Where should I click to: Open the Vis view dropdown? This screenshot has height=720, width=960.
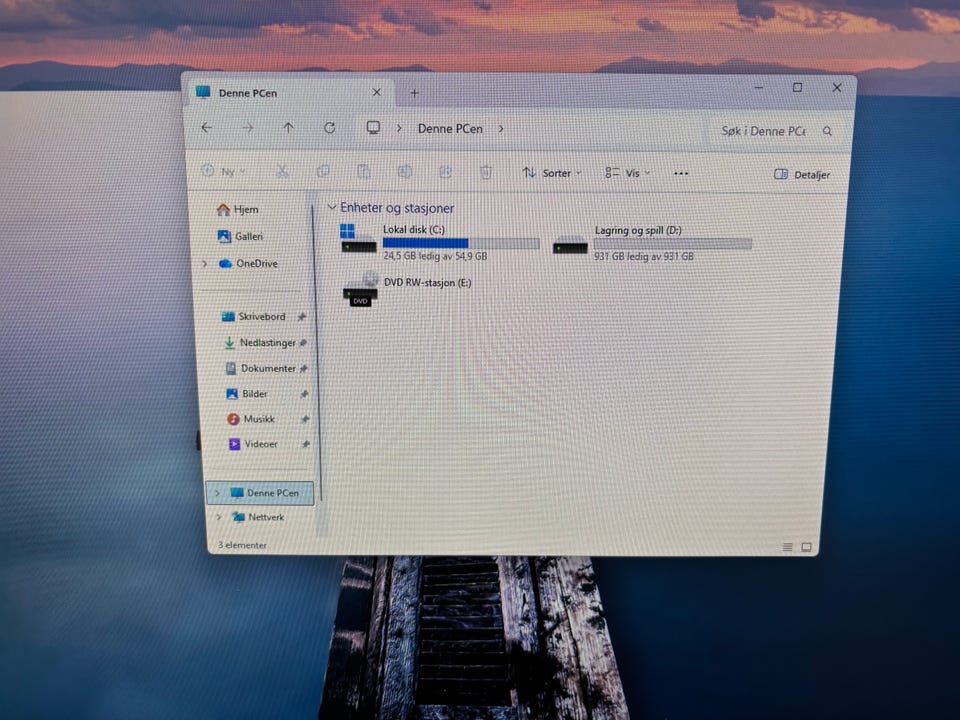click(628, 173)
